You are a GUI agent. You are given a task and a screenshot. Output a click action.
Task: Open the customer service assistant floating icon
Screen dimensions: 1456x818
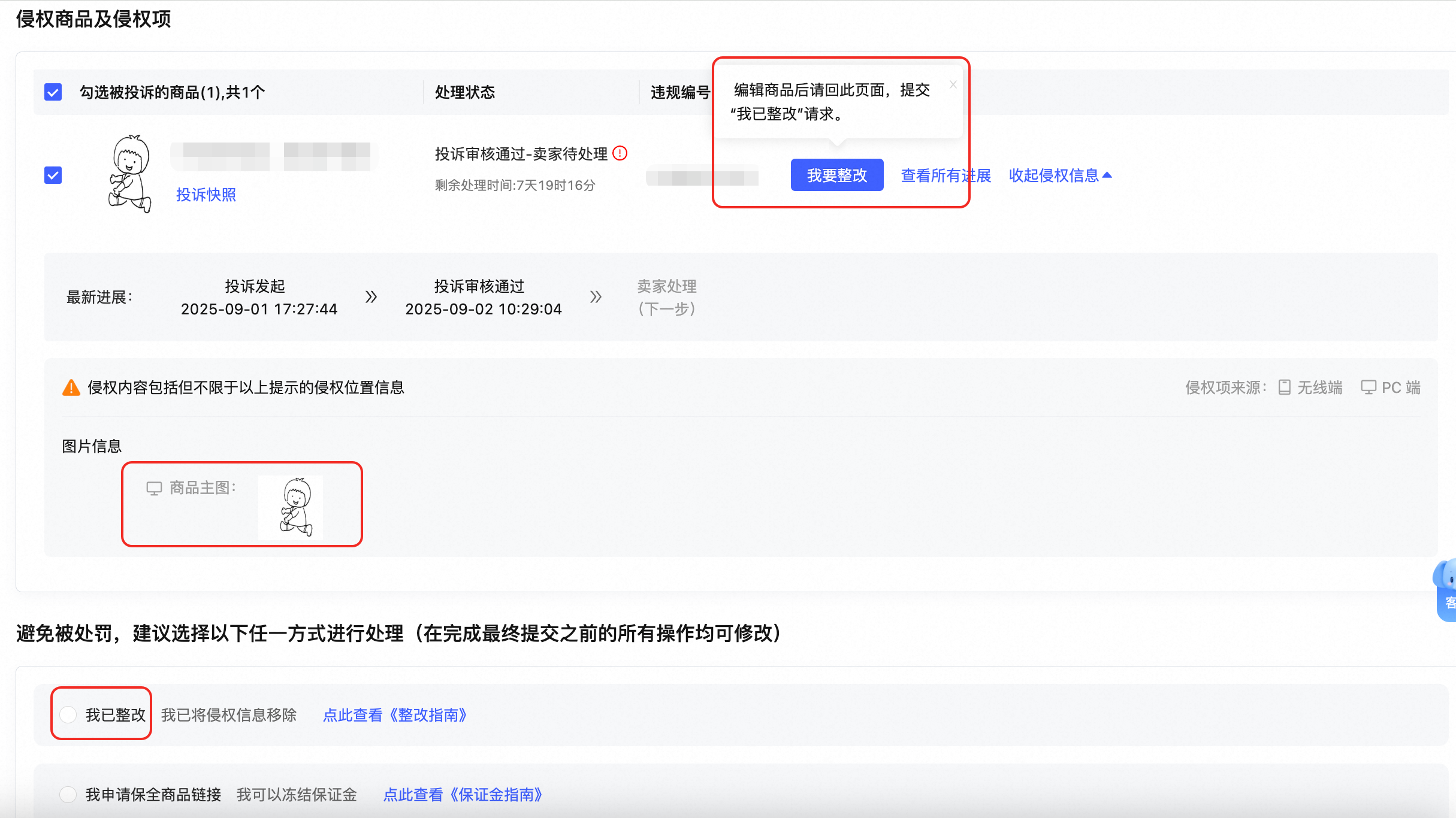pos(1446,590)
